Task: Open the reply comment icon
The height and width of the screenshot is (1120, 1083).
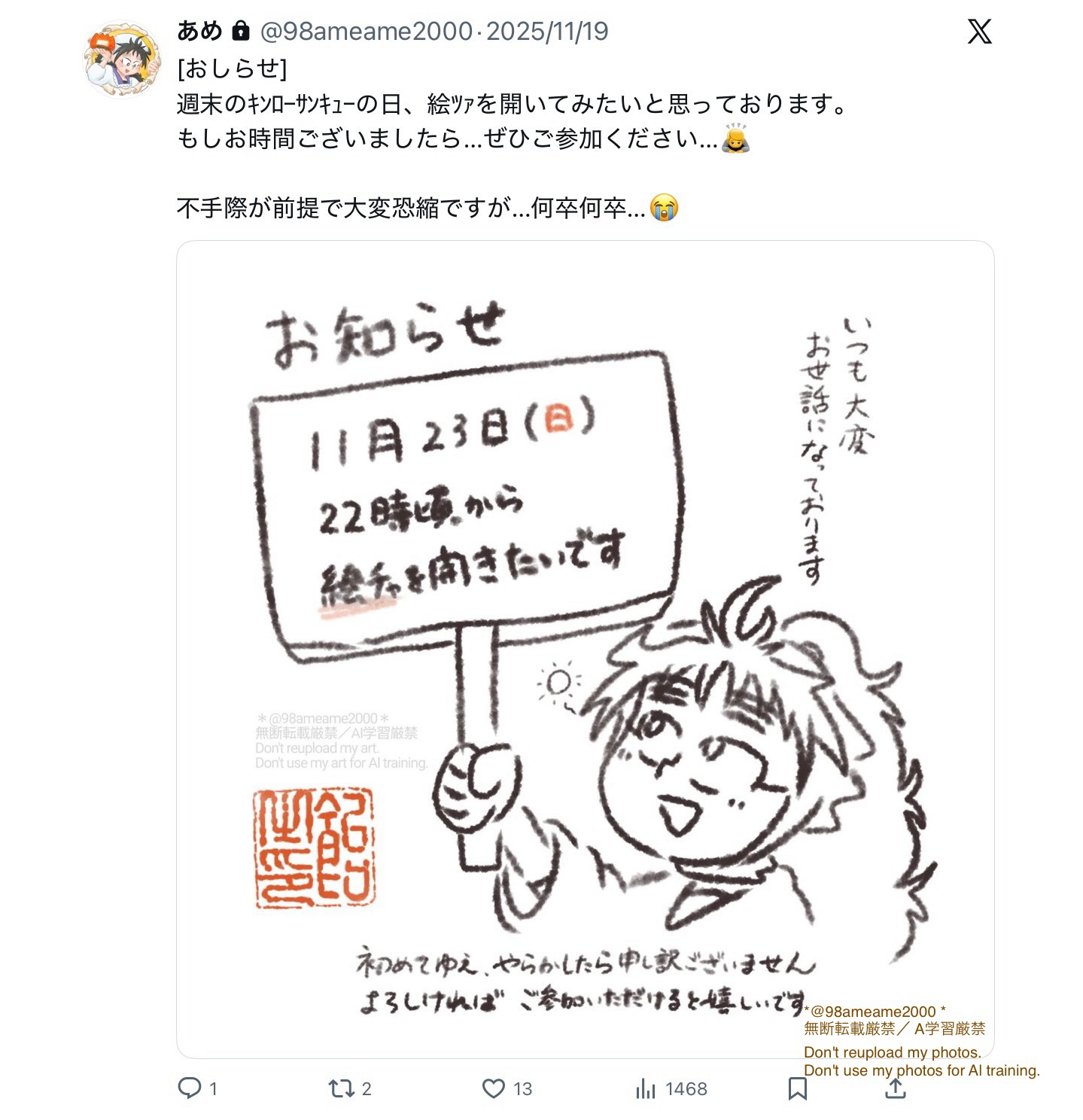Action: click(x=189, y=1088)
